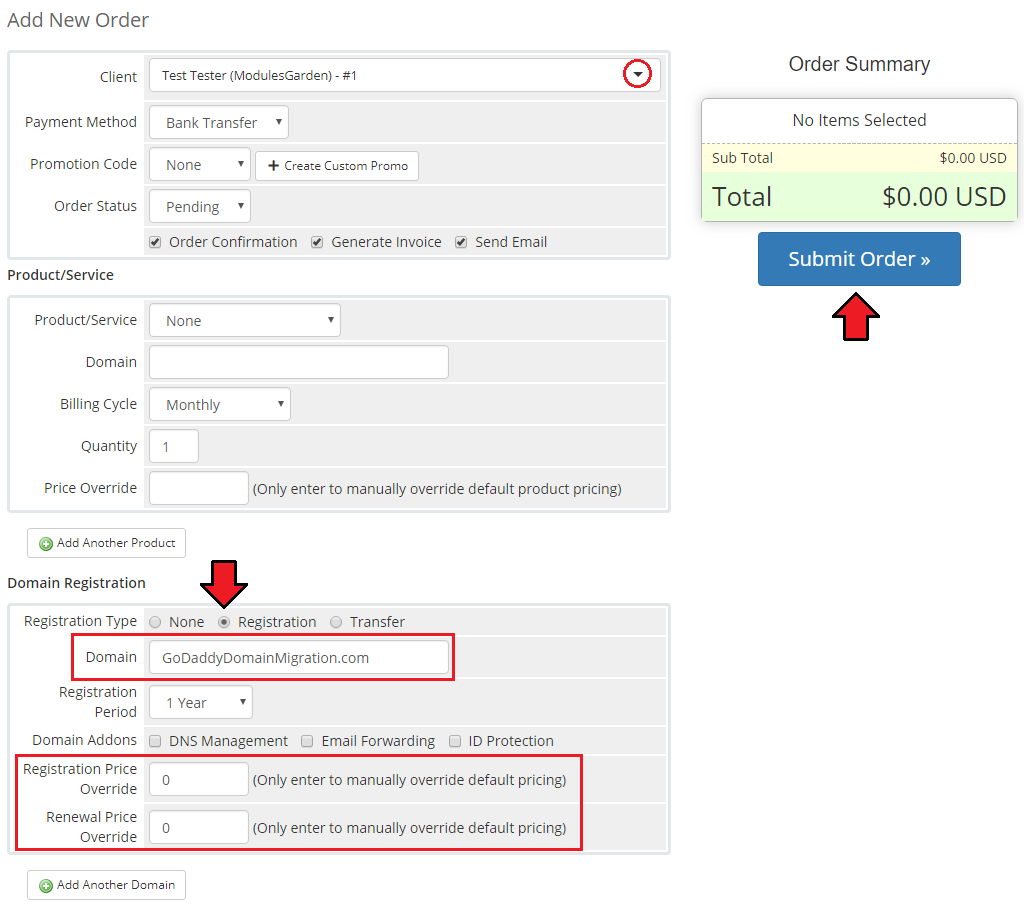Toggle Order Confirmation checkbox
The width and height of the screenshot is (1024, 914).
click(155, 242)
